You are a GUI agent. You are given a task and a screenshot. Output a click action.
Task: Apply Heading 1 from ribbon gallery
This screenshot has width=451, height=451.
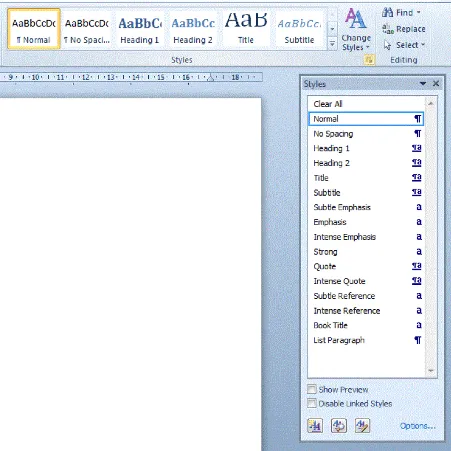tap(140, 29)
